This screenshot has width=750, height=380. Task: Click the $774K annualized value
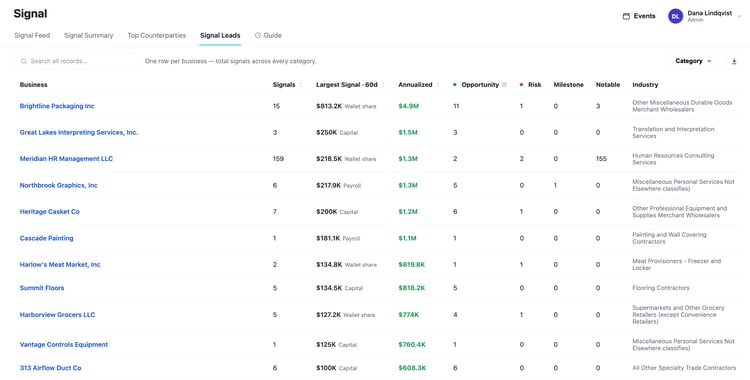408,315
